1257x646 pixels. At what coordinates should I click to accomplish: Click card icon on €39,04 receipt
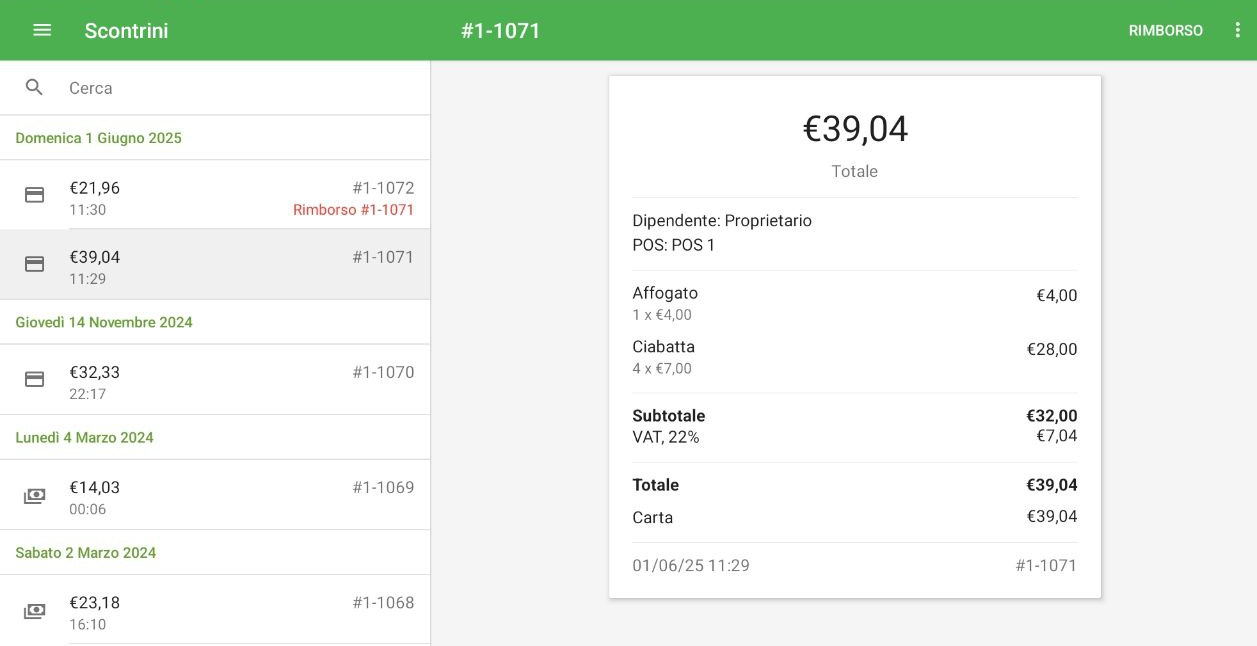click(x=34, y=264)
